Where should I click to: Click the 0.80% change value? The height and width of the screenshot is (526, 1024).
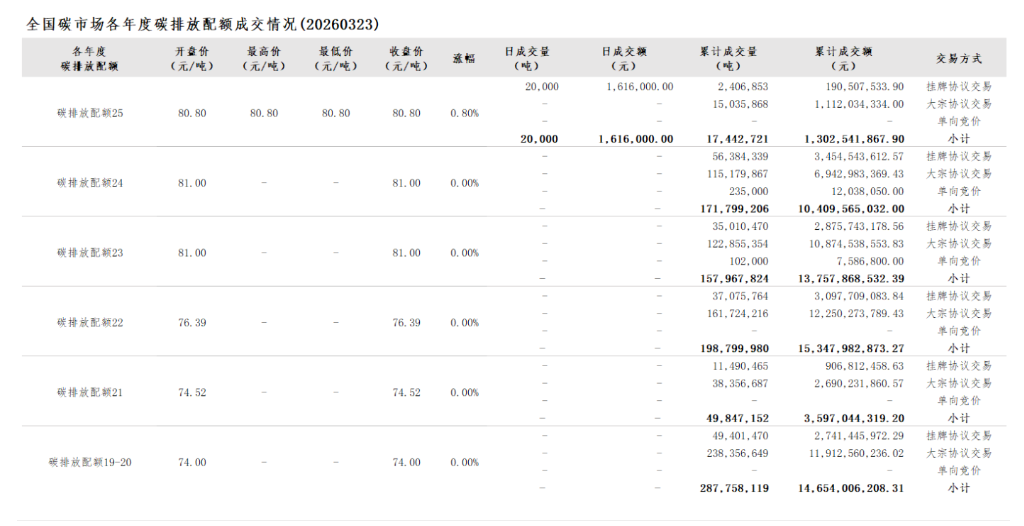click(x=464, y=113)
